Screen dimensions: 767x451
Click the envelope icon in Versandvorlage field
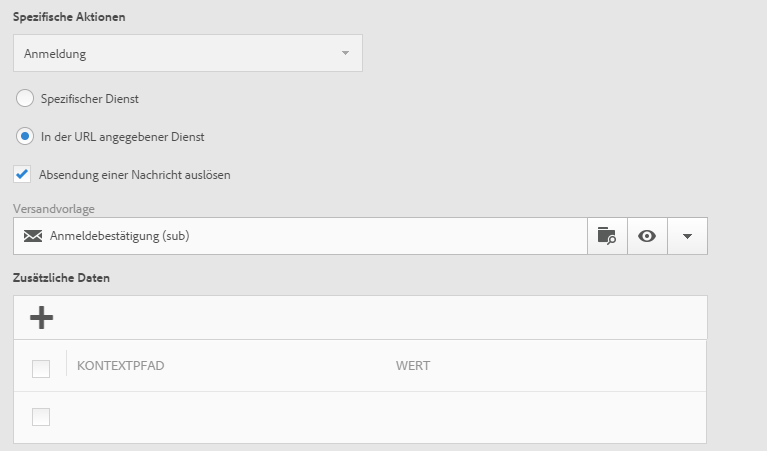(33, 236)
